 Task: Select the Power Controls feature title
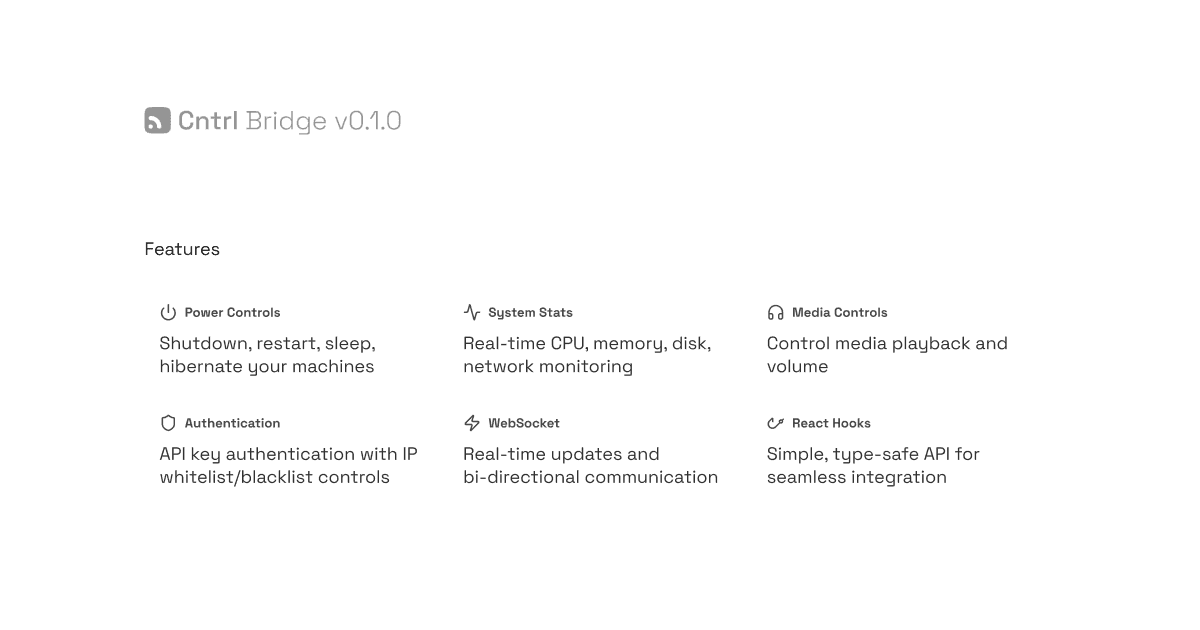tap(232, 313)
